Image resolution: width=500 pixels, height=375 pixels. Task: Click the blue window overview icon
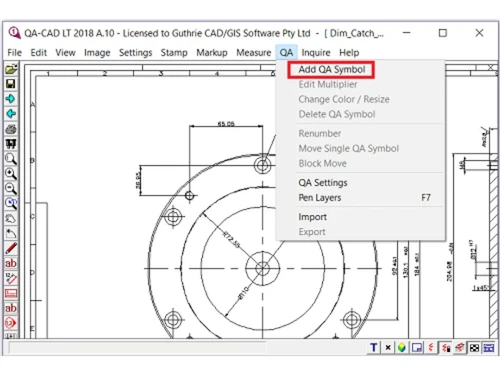pyautogui.click(x=417, y=348)
